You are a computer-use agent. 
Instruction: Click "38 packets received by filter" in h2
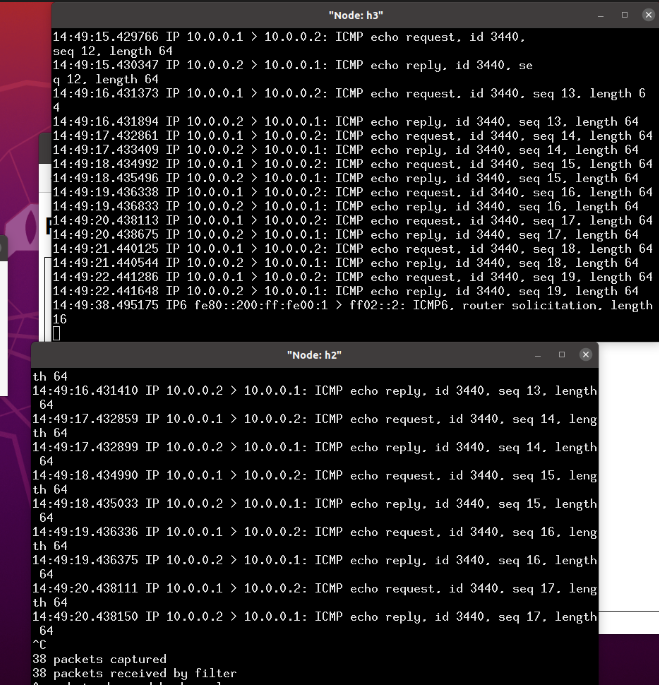(134, 673)
